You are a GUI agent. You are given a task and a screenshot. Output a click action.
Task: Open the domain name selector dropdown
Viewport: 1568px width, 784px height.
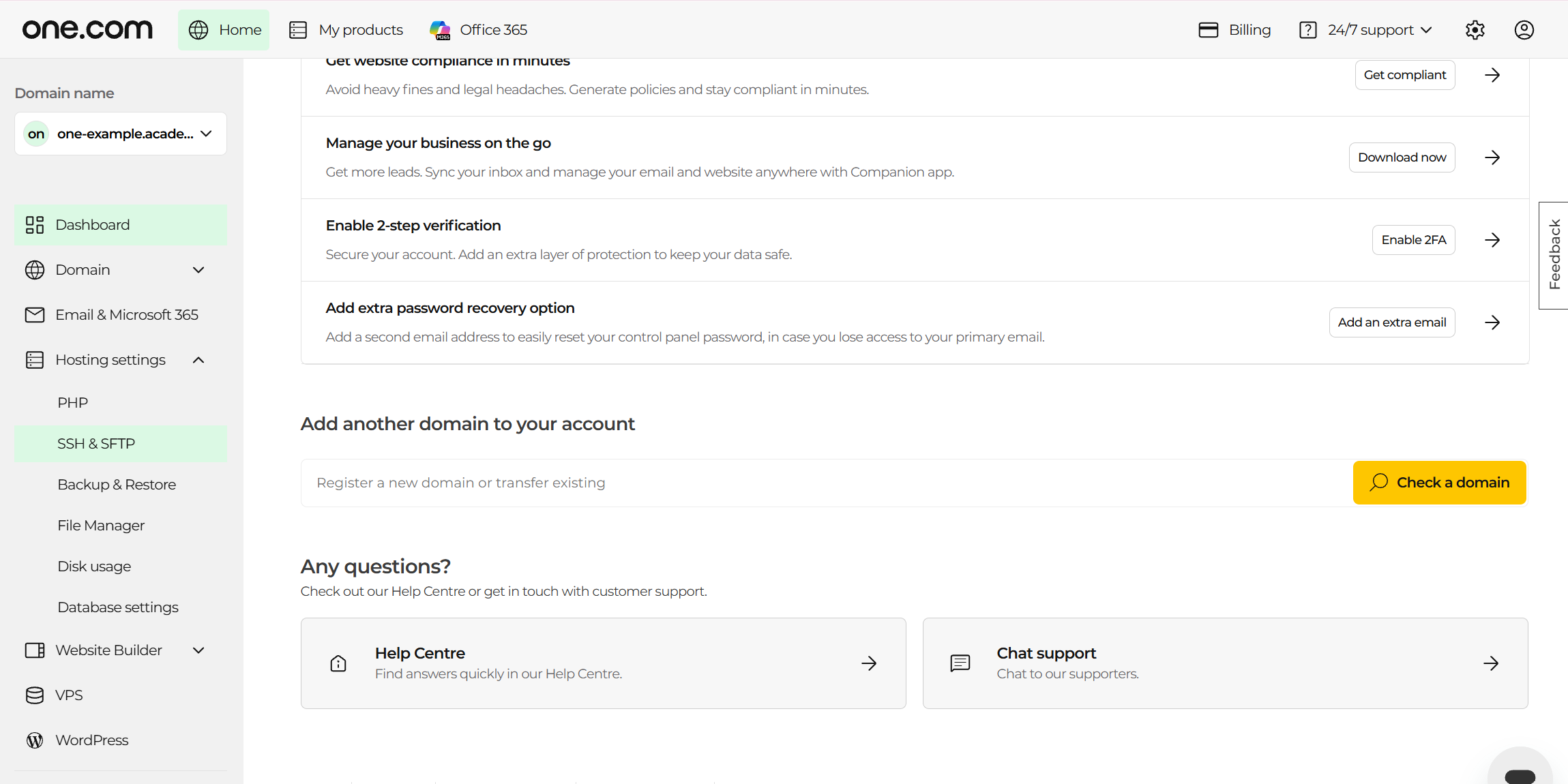coord(121,134)
